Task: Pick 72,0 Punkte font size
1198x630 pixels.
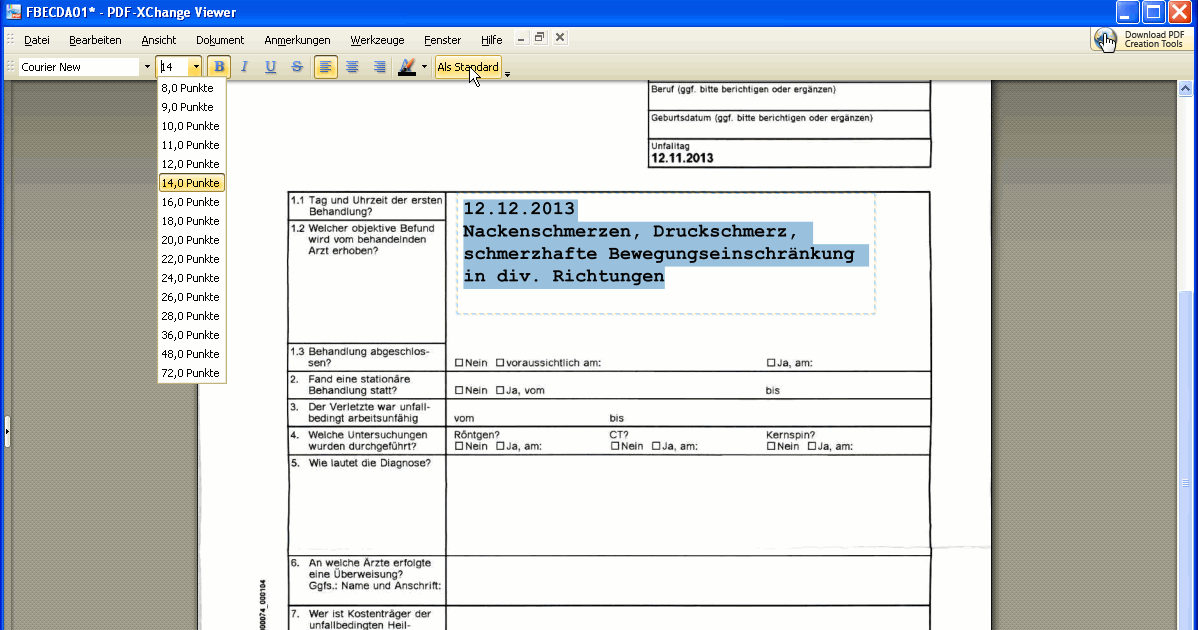Action: 191,373
